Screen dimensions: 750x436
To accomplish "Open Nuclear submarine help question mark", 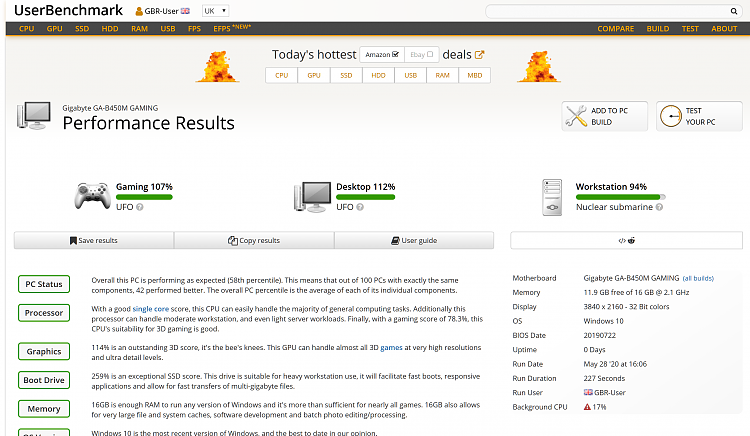I will (659, 207).
